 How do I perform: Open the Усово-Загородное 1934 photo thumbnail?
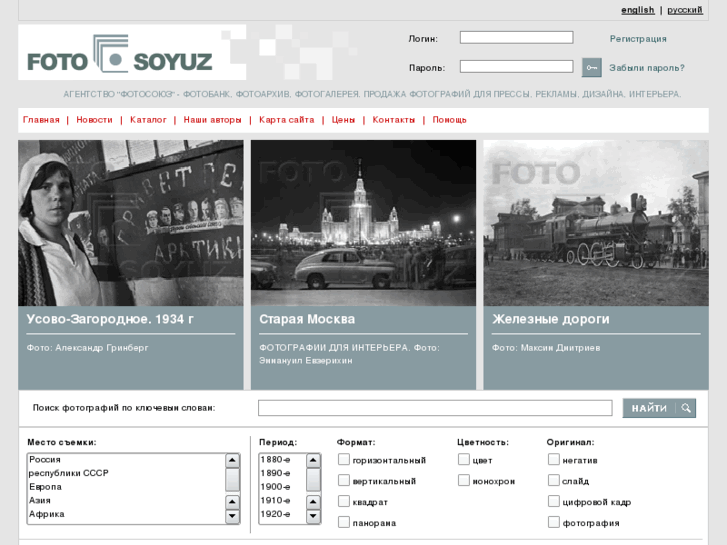tap(131, 223)
